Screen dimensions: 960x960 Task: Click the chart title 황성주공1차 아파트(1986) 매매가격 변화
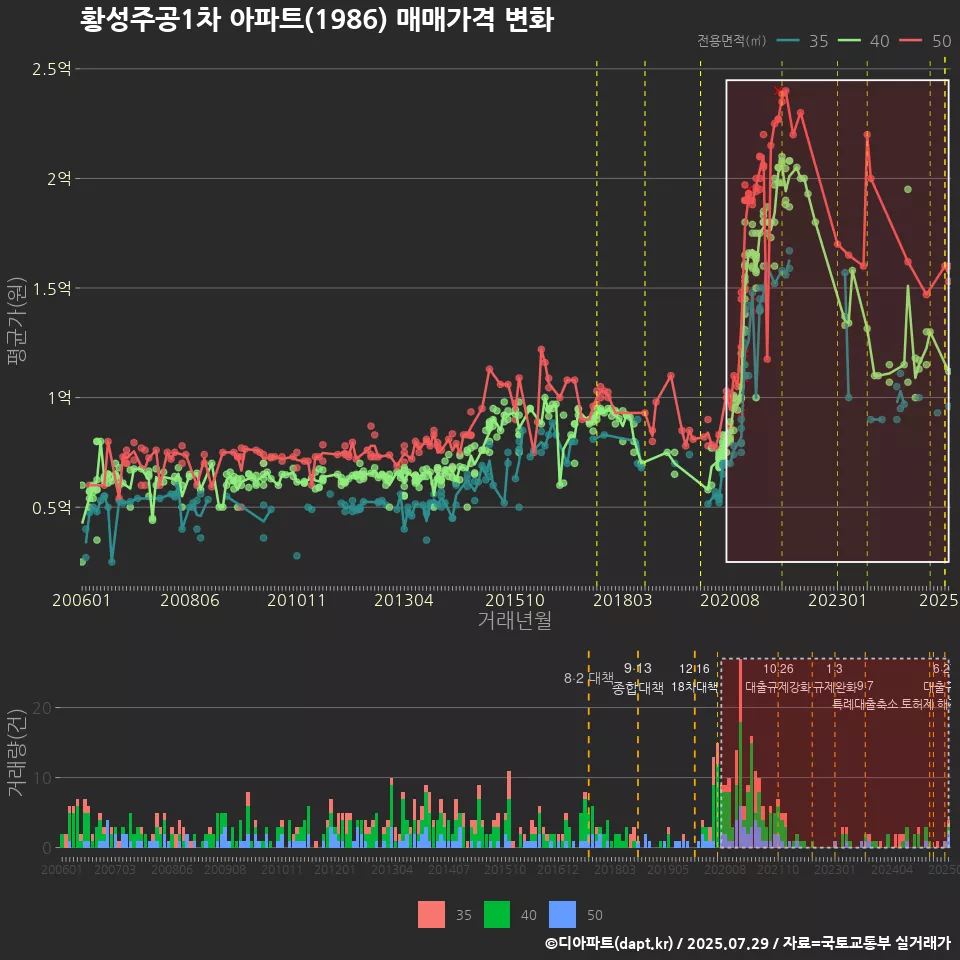(x=317, y=20)
